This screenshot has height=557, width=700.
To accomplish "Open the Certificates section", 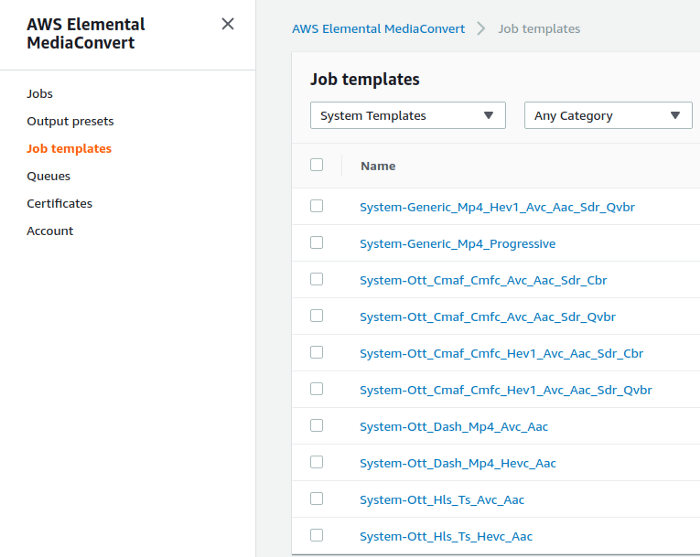I will [59, 203].
